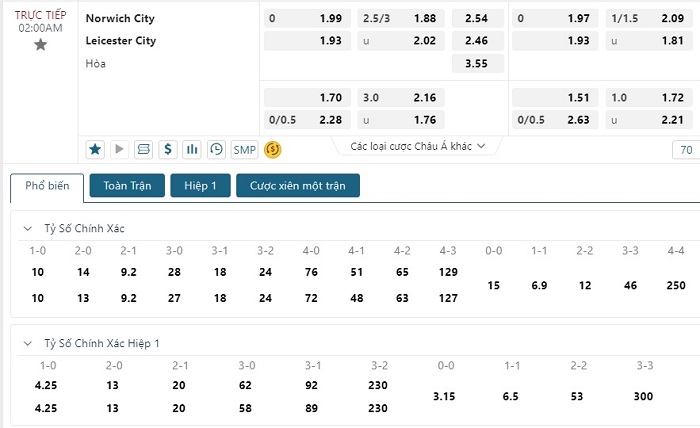Screen dimensions: 700x428
Task: Toggle grey favorite star under 02:00AM
Action: coord(41,45)
